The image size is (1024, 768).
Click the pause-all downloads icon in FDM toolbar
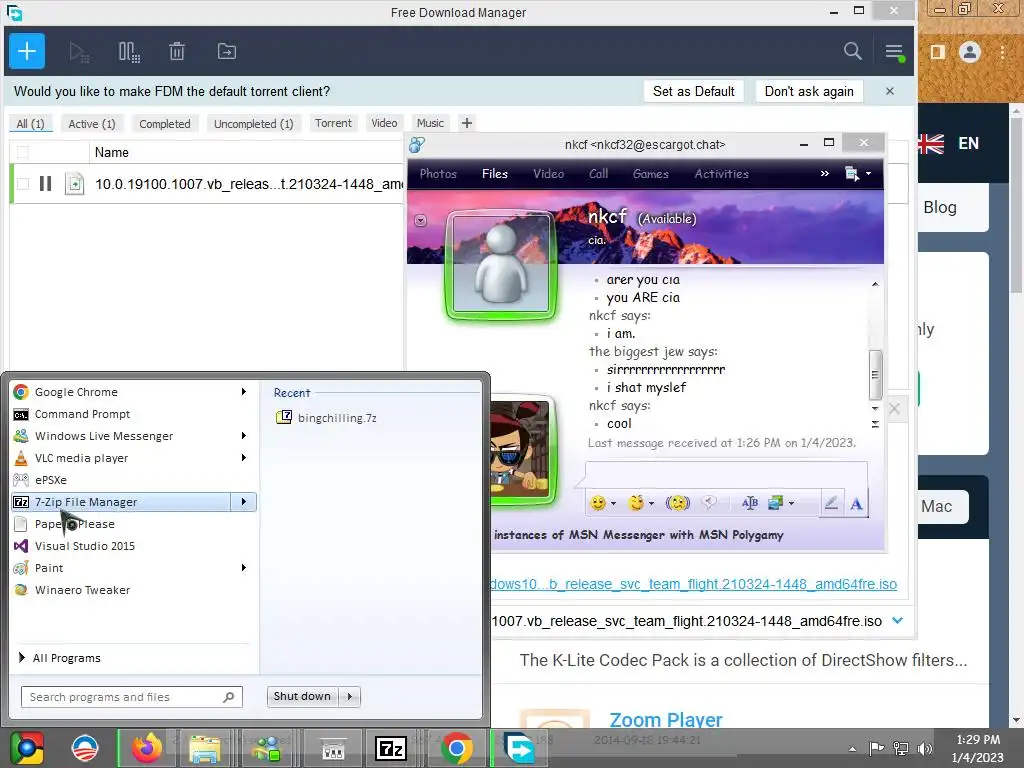[x=129, y=52]
